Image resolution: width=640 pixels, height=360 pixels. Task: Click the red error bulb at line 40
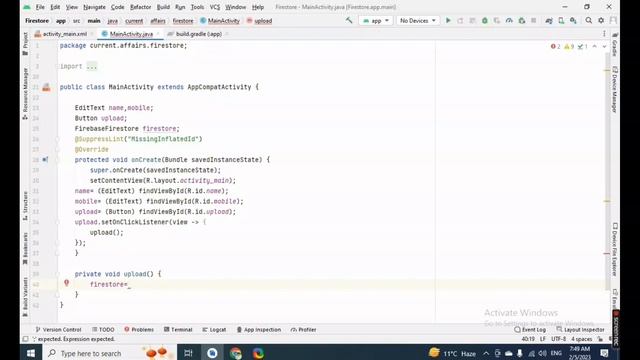[67, 283]
